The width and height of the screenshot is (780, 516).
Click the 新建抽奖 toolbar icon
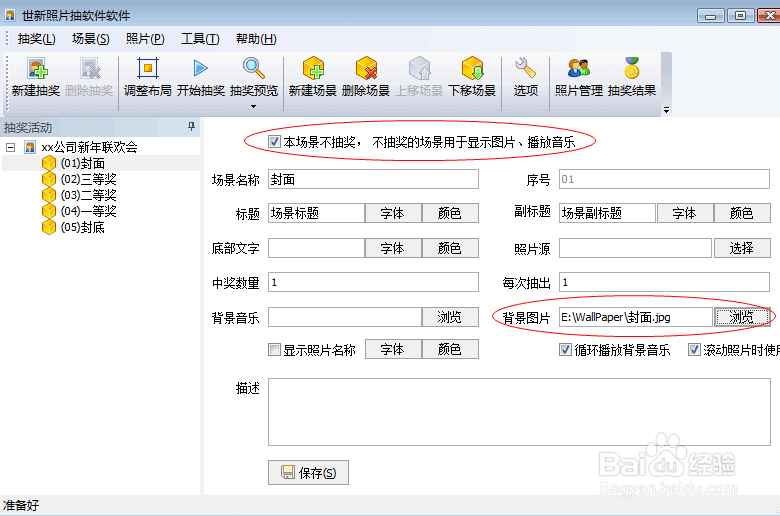click(36, 77)
